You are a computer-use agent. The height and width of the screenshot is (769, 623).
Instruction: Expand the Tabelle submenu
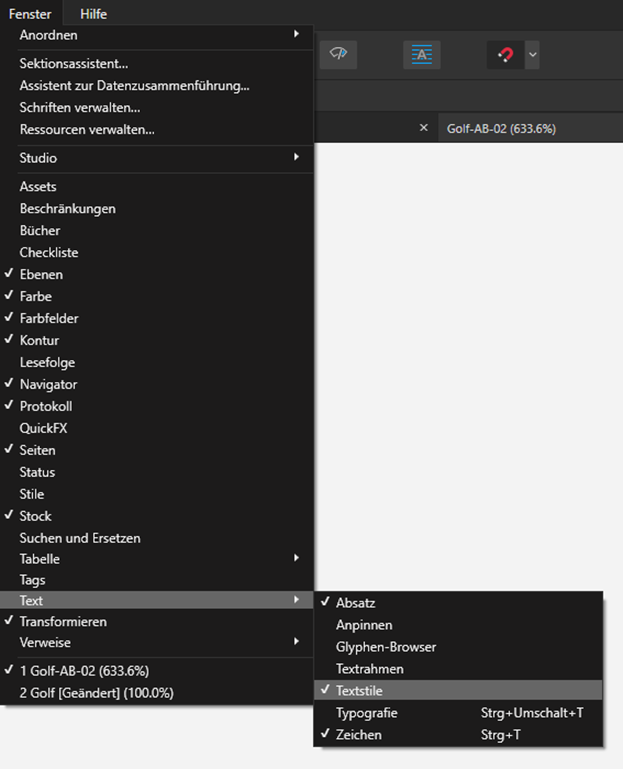pos(157,559)
